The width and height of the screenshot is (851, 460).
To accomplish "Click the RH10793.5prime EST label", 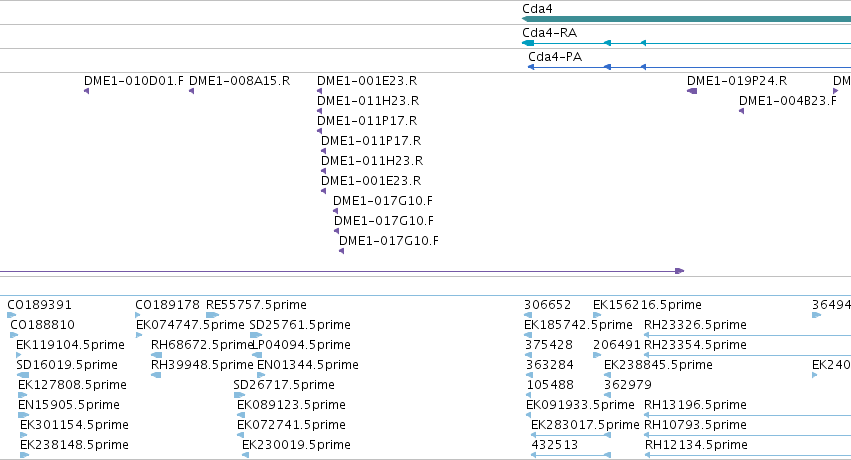I will pos(695,425).
